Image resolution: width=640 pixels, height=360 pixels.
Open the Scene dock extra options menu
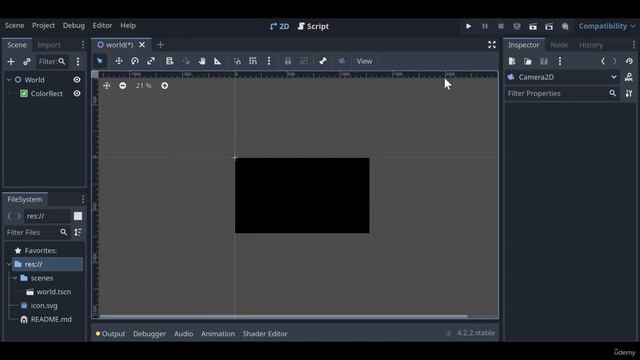tap(78, 62)
